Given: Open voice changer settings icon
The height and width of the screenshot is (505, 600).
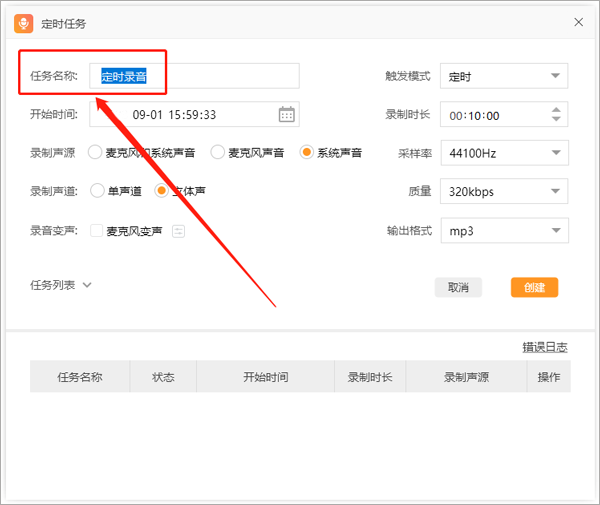Looking at the screenshot, I should coord(178,231).
